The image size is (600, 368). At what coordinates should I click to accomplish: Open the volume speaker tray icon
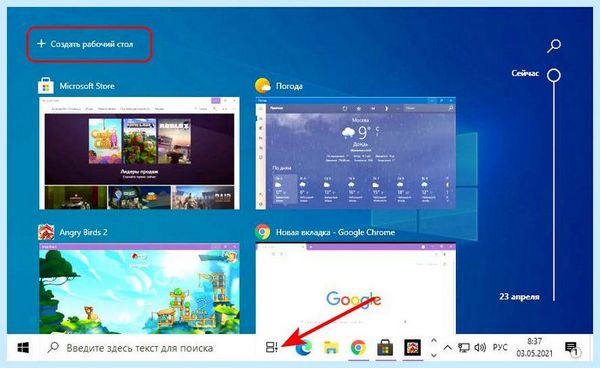(480, 347)
